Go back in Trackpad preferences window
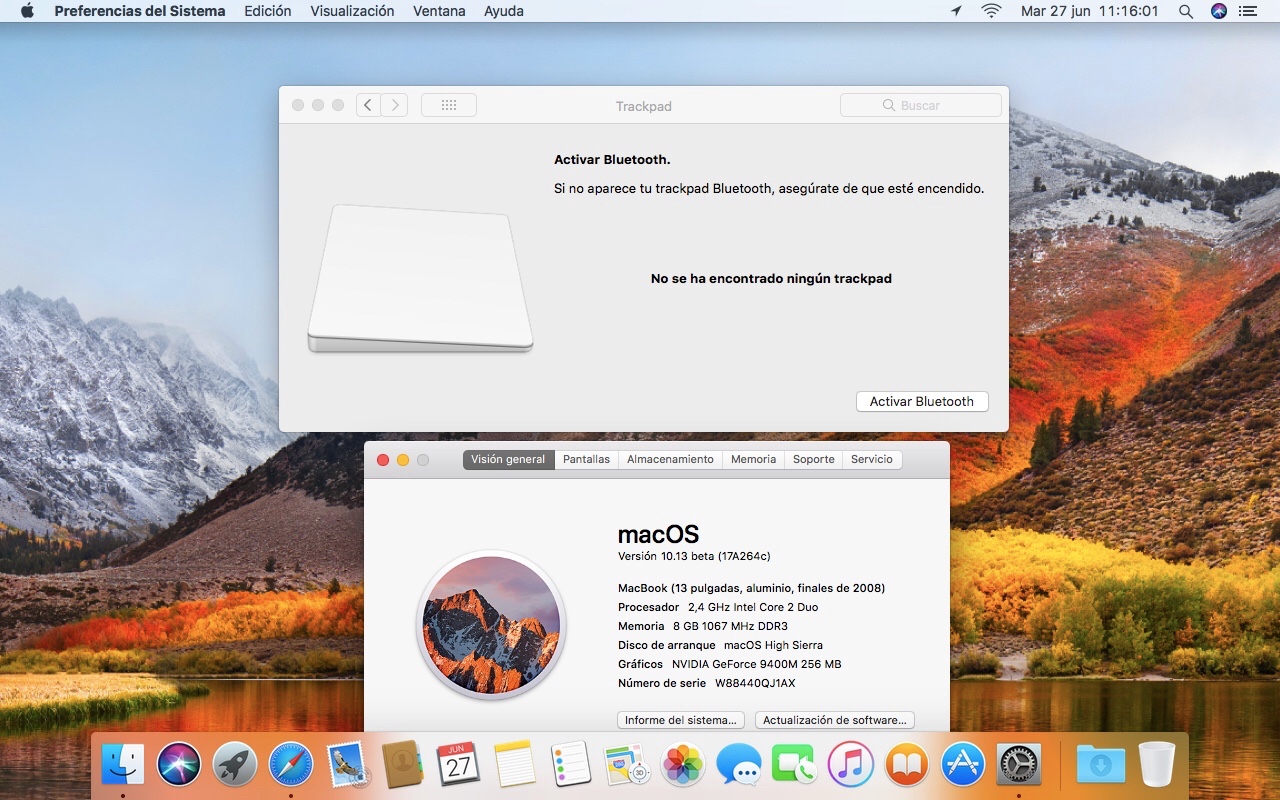 pos(369,105)
